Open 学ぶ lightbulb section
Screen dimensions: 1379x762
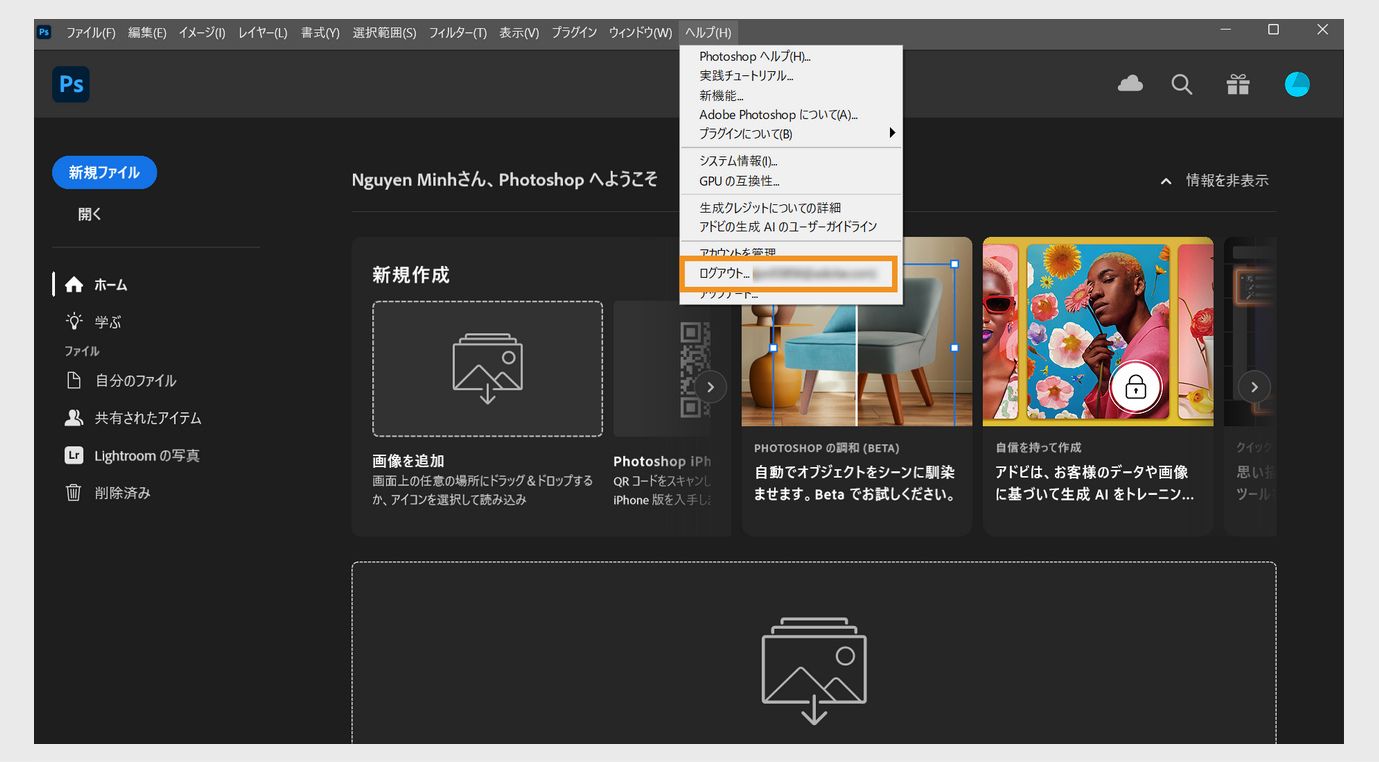tap(93, 322)
